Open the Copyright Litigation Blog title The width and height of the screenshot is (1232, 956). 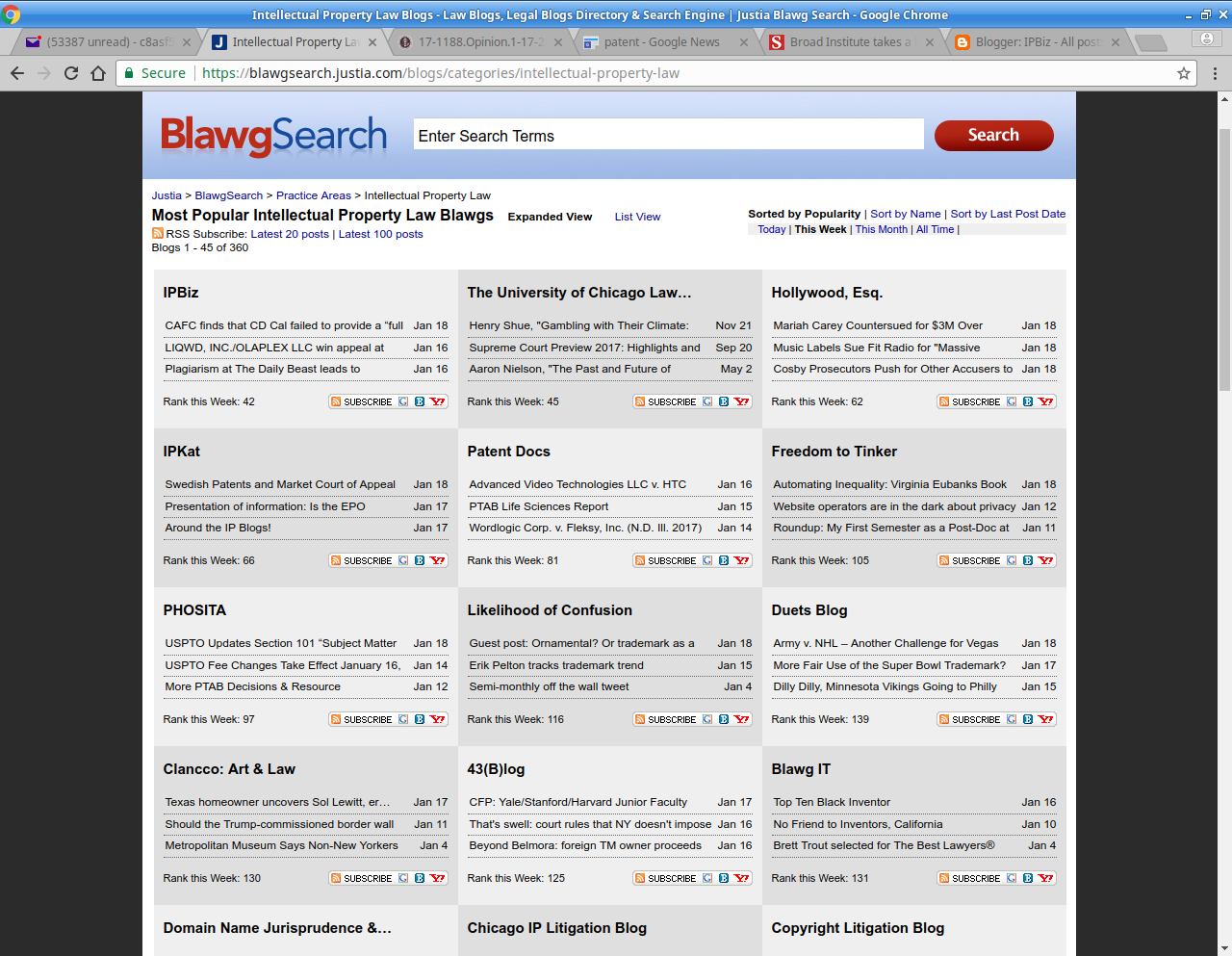click(x=858, y=928)
